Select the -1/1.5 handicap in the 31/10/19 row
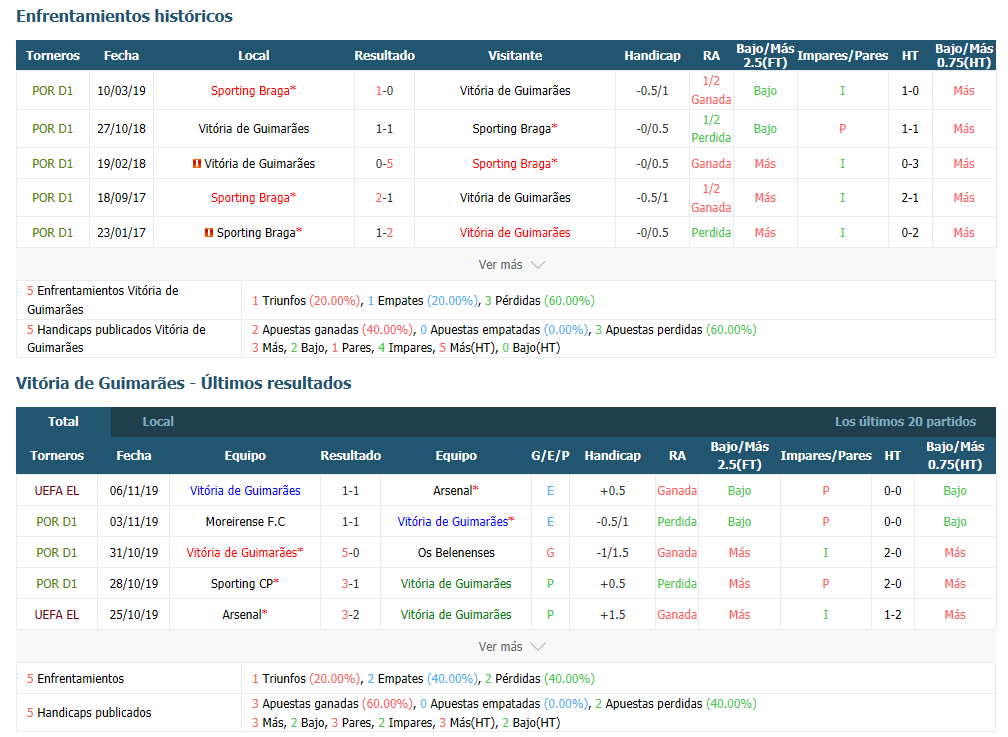Viewport: 1008px width, 737px height. coord(613,552)
